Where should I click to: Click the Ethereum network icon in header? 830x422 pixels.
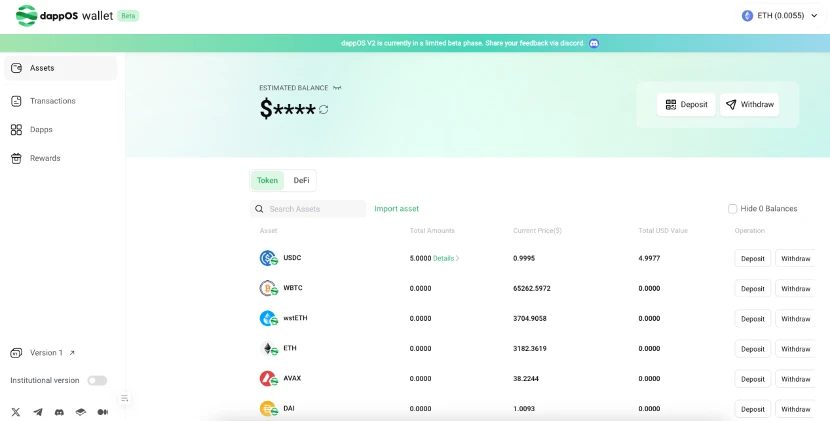tap(747, 15)
